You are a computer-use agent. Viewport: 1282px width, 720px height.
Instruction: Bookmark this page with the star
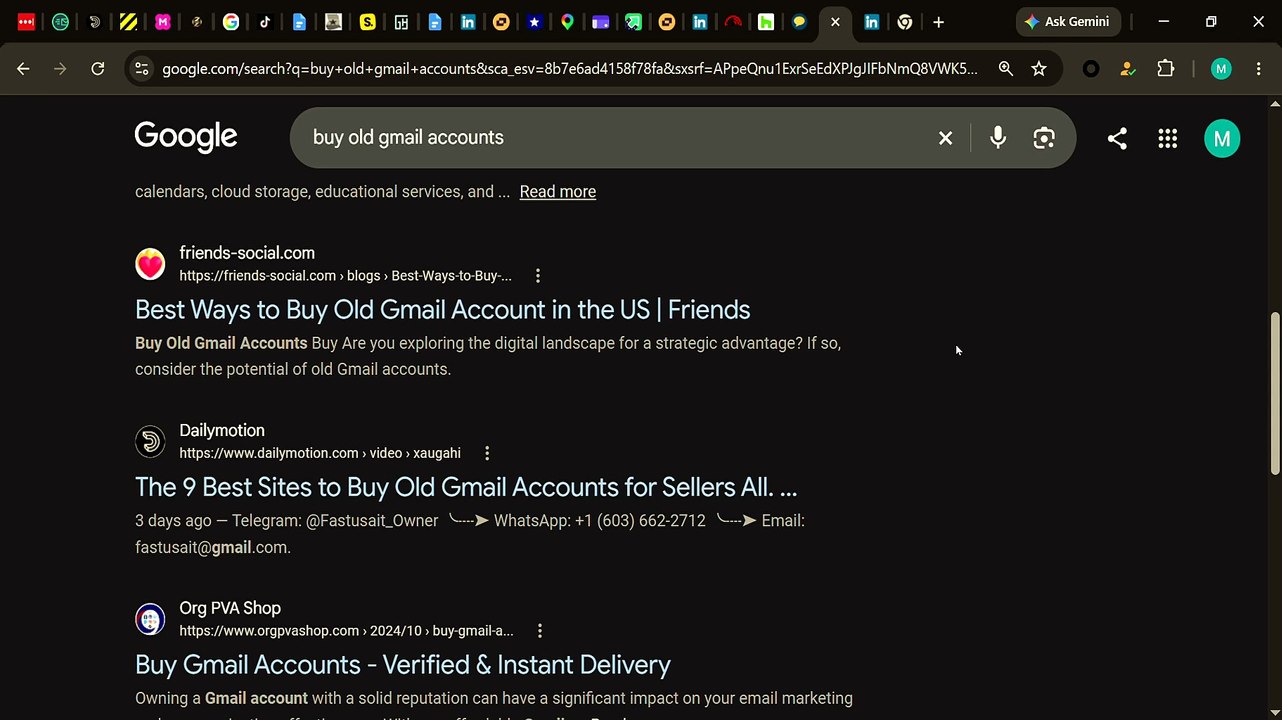(x=1039, y=69)
